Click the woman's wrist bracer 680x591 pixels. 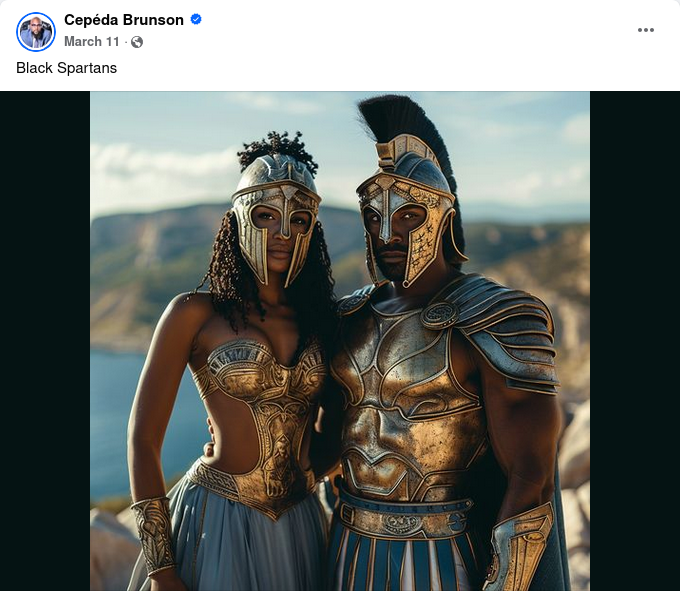[154, 536]
